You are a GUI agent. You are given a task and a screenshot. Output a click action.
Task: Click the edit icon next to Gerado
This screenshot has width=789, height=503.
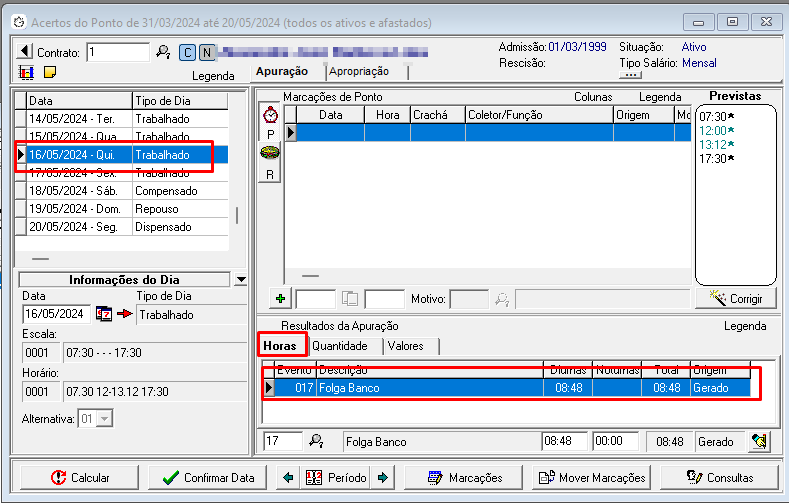759,441
